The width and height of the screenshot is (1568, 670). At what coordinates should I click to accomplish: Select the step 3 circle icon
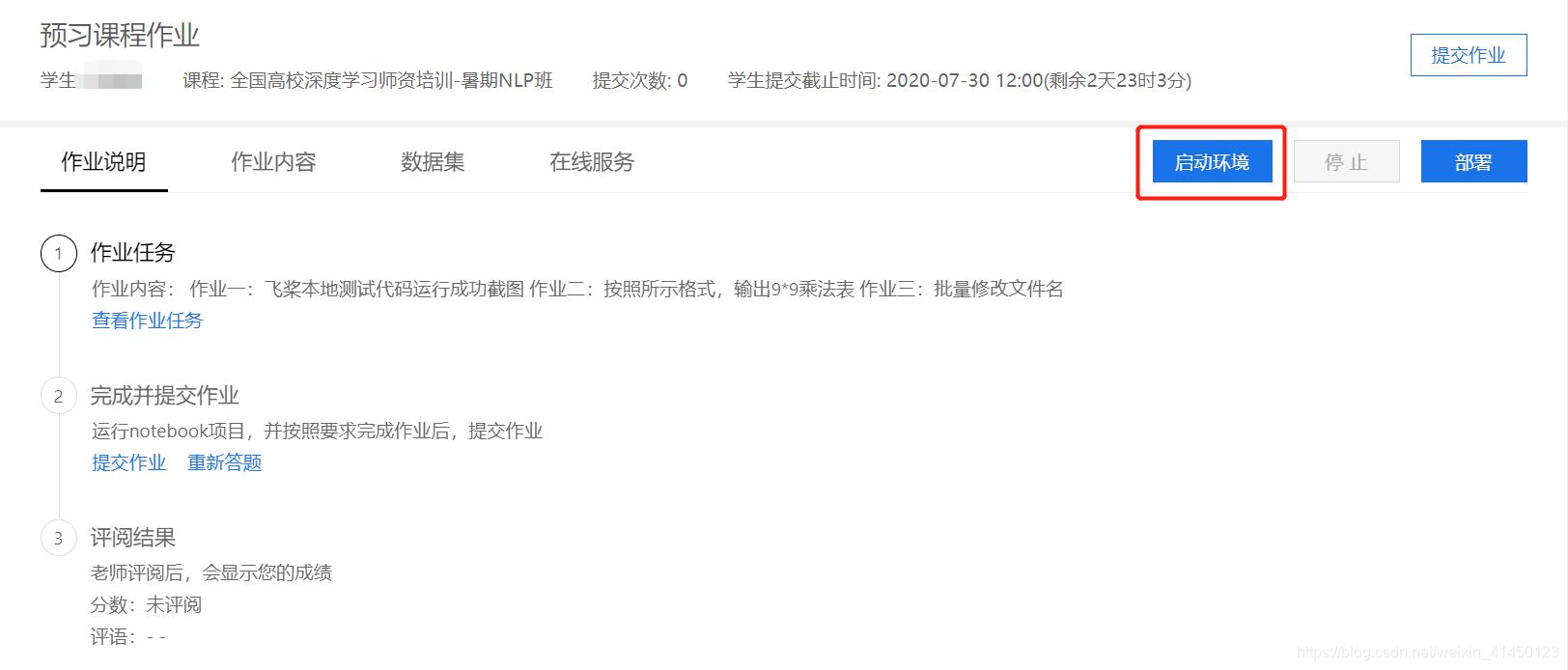pyautogui.click(x=59, y=538)
